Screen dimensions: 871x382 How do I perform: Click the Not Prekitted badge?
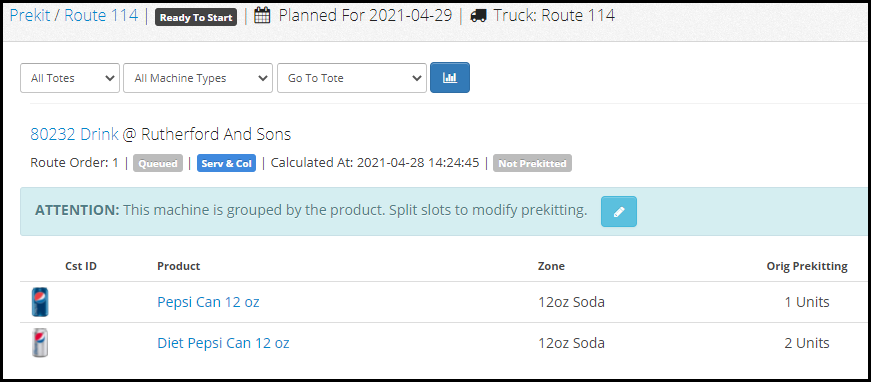click(532, 164)
